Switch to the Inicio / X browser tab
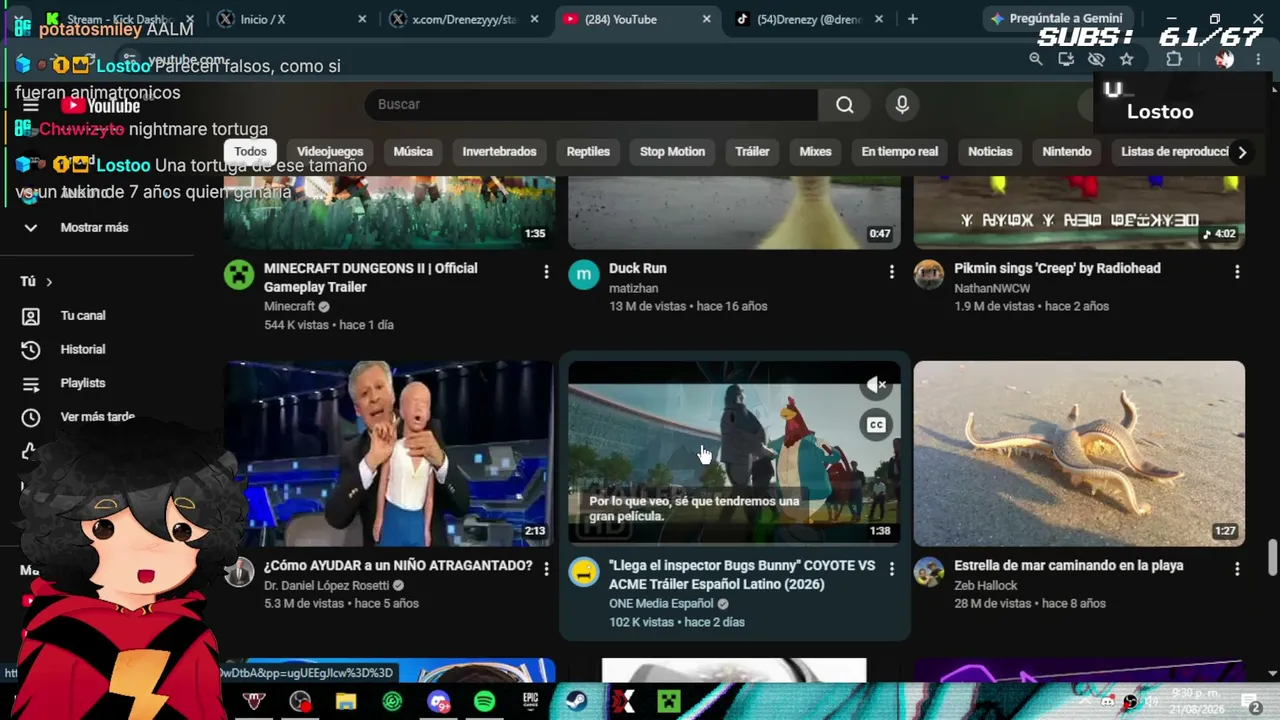This screenshot has height=720, width=1280. point(292,19)
